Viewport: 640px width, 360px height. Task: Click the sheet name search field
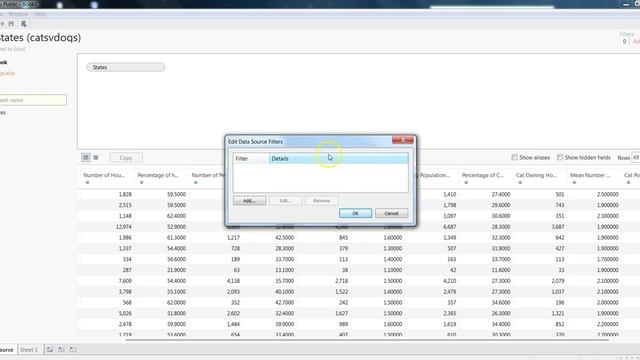33,100
